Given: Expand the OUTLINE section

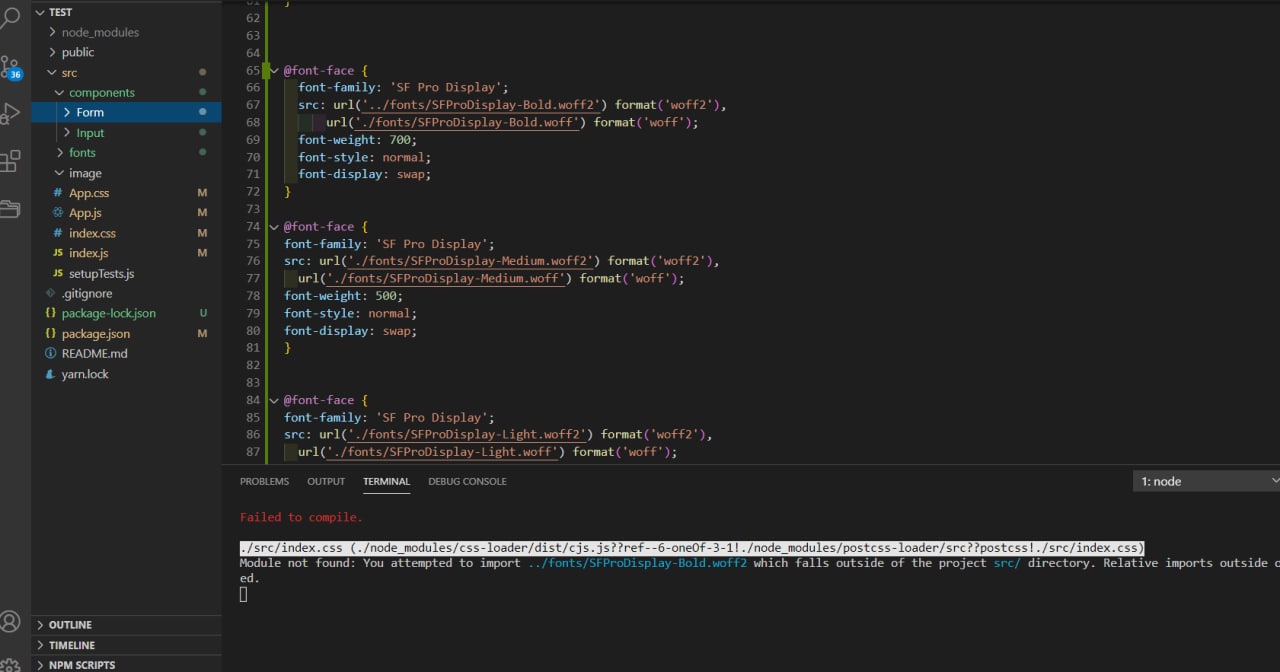Looking at the screenshot, I should [x=70, y=625].
